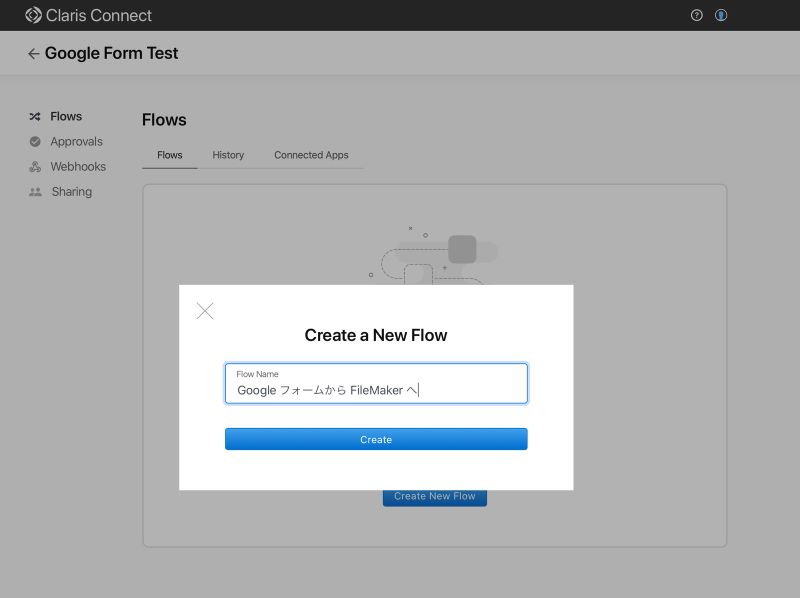Screen dimensions: 800x598
Task: Open Sharing in the left sidebar
Action: tap(72, 192)
